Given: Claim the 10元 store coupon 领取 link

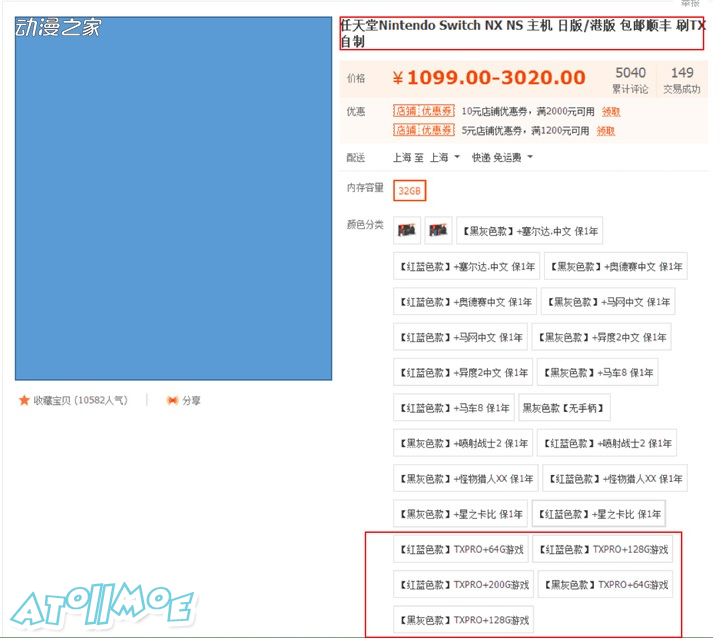Looking at the screenshot, I should tap(611, 111).
